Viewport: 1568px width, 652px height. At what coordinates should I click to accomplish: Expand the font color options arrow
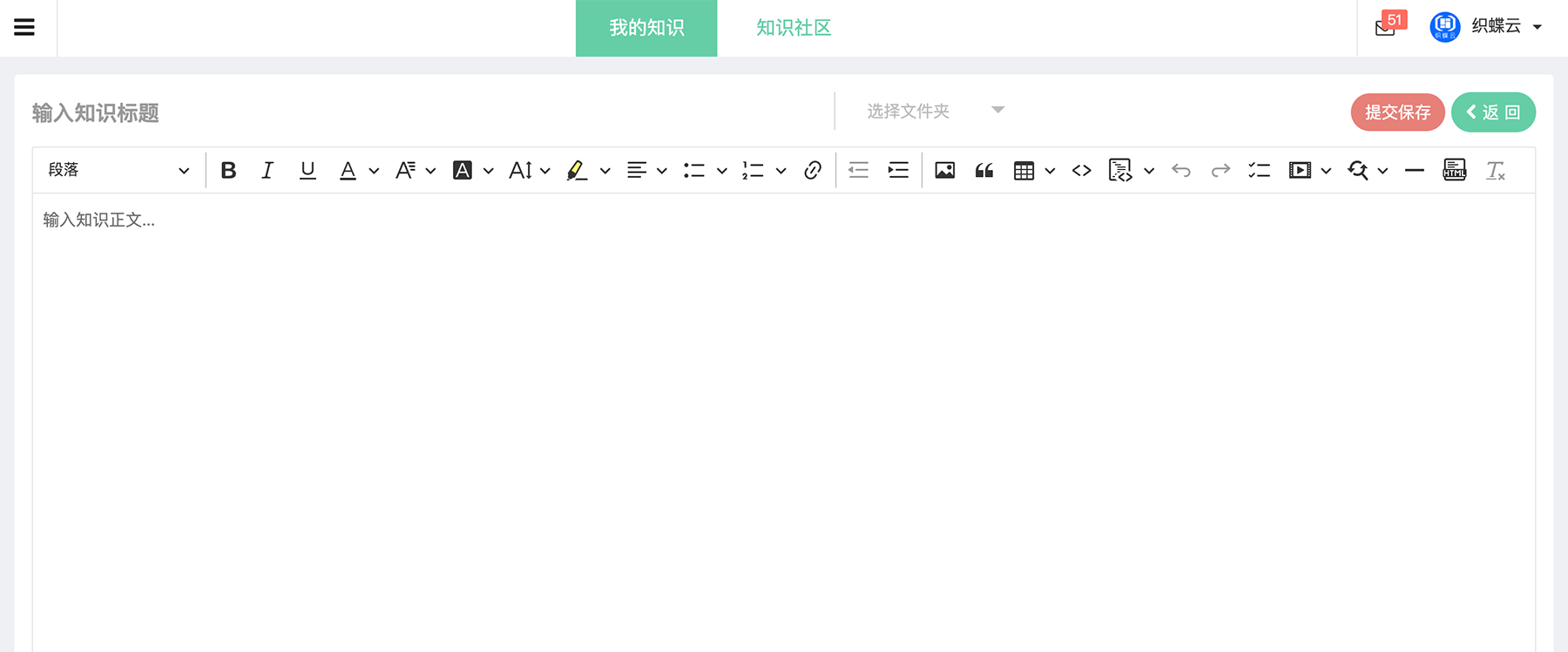coord(374,171)
